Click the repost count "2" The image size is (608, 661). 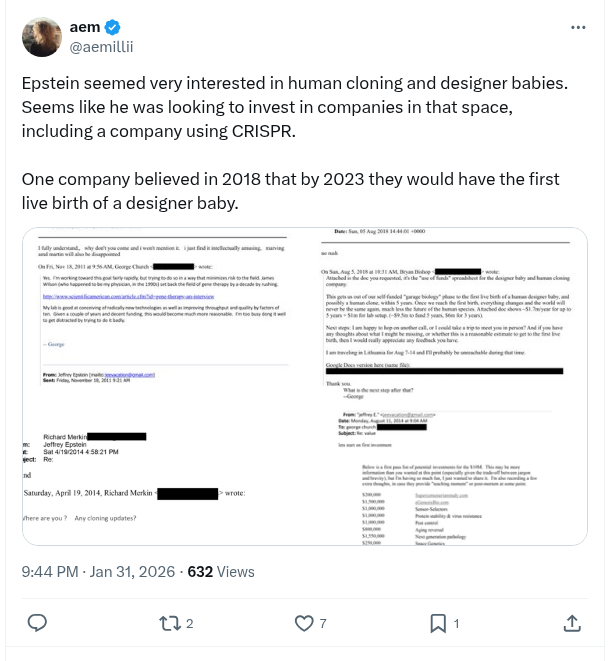[x=190, y=623]
